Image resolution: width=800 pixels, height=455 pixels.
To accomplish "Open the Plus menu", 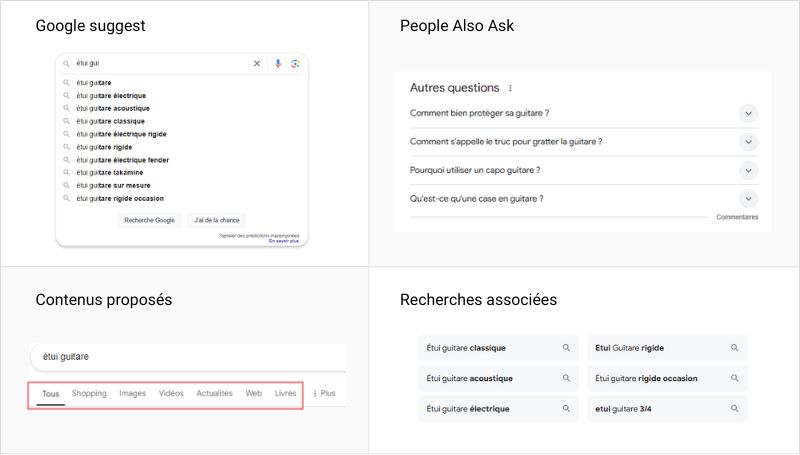I will click(x=324, y=393).
